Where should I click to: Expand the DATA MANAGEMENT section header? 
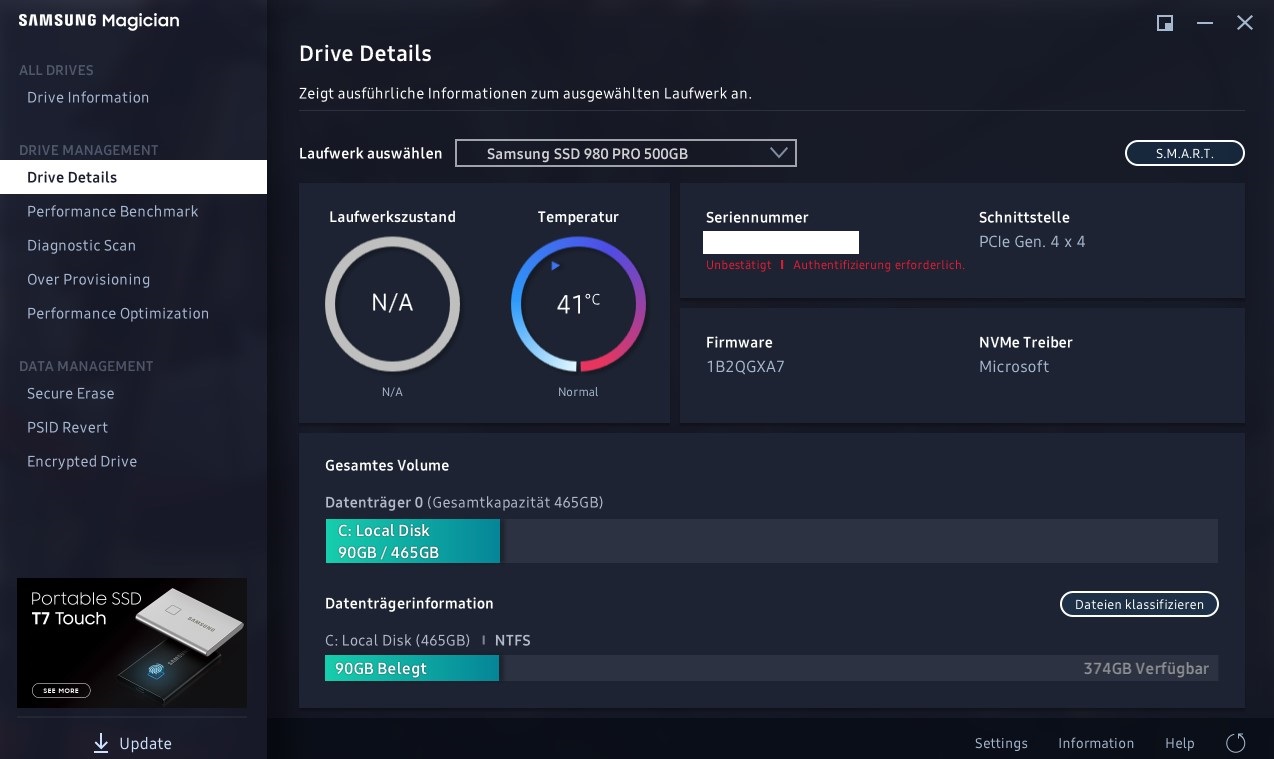[86, 366]
